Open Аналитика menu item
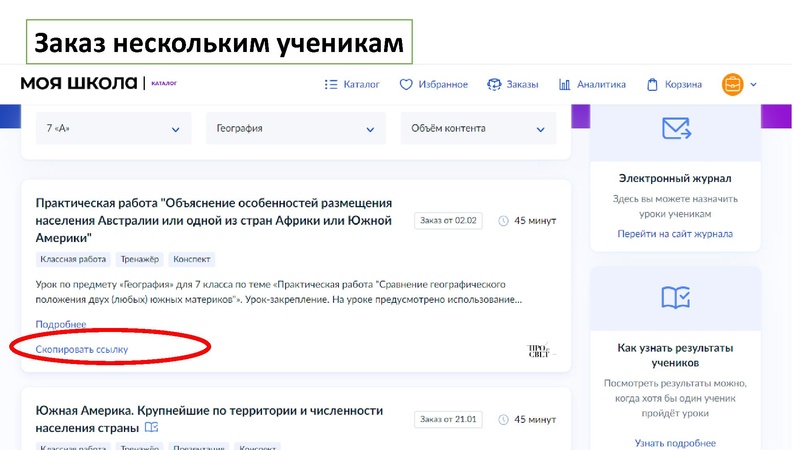This screenshot has height=450, width=800. [601, 85]
